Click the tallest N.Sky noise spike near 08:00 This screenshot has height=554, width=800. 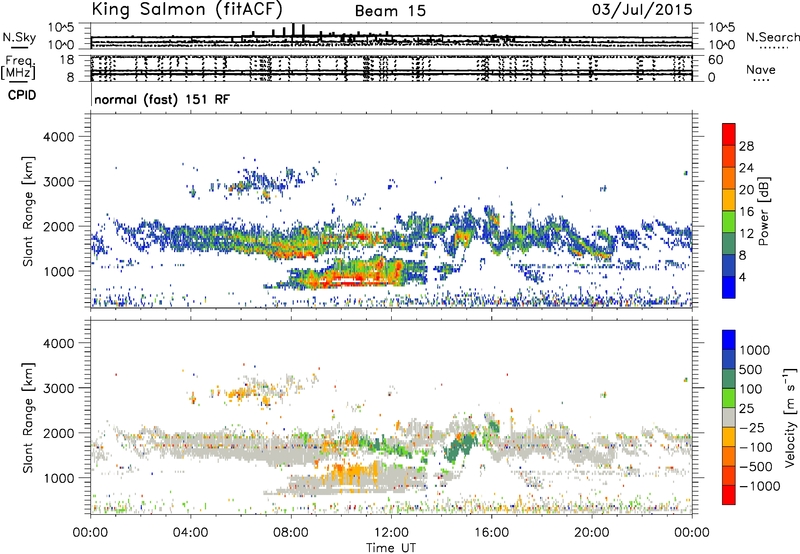(293, 32)
